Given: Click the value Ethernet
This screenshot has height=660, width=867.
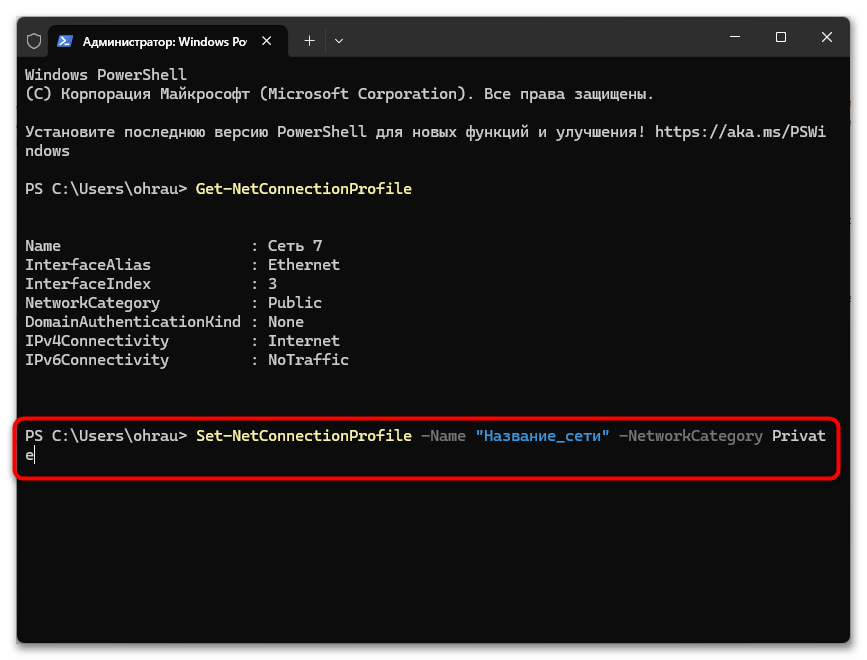Looking at the screenshot, I should point(304,264).
